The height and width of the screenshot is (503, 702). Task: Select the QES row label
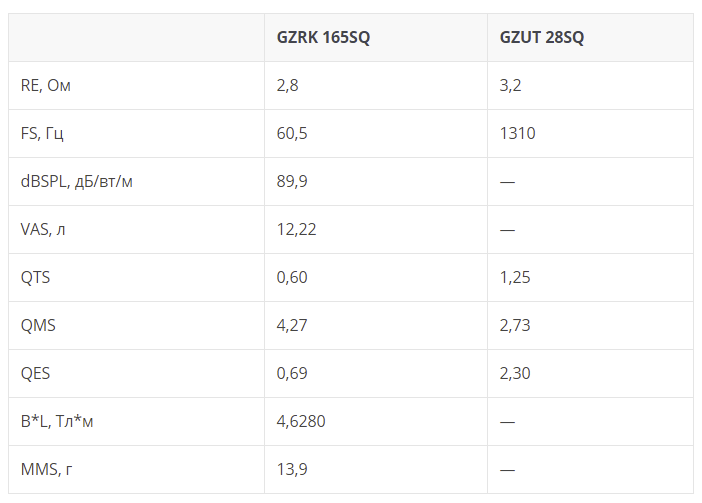pos(35,373)
